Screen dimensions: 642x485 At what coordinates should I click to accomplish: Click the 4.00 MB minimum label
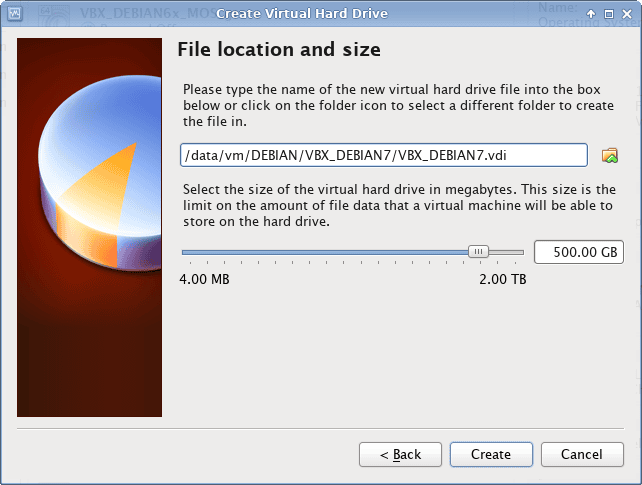point(204,279)
